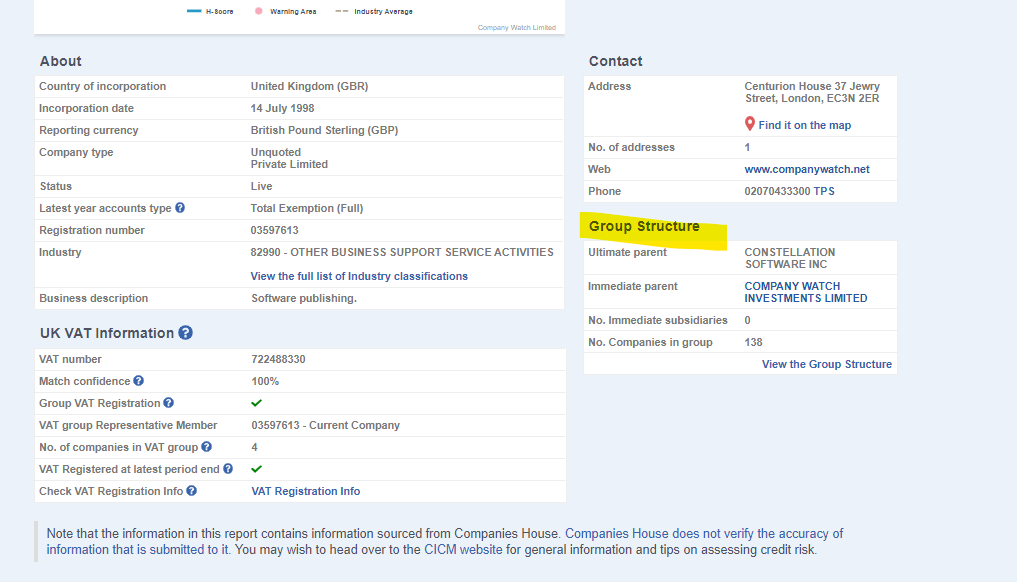Follow the Find it on the map link
The image size is (1017, 582).
(804, 125)
